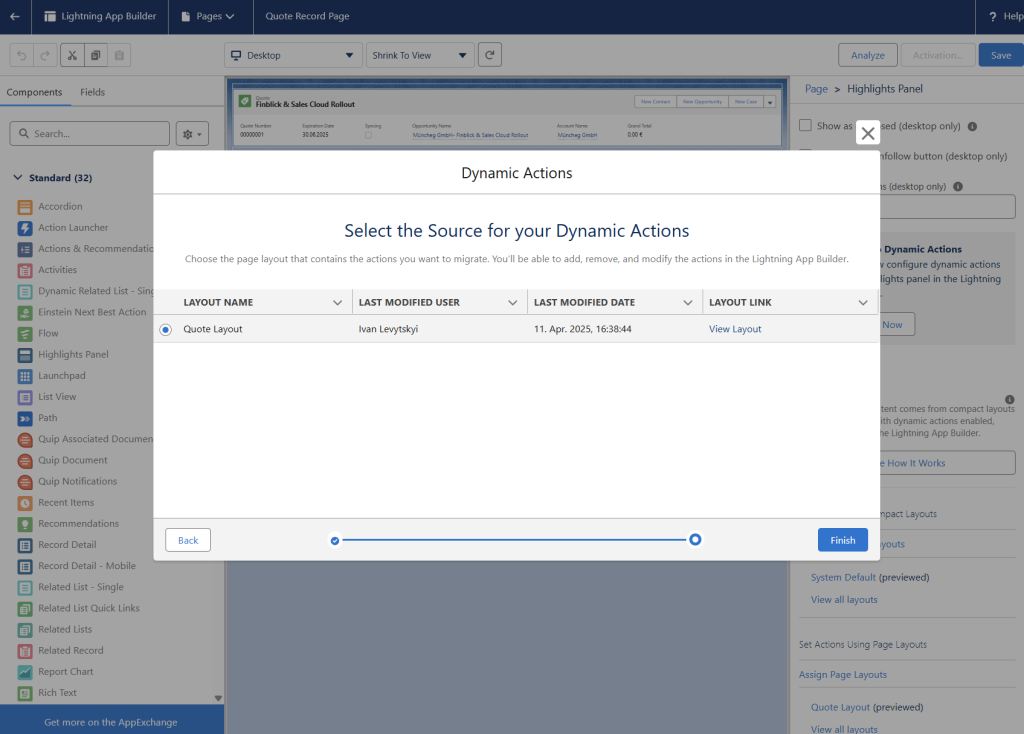Close the Dynamic Actions dialog with X
The image size is (1024, 734).
pyautogui.click(x=868, y=133)
